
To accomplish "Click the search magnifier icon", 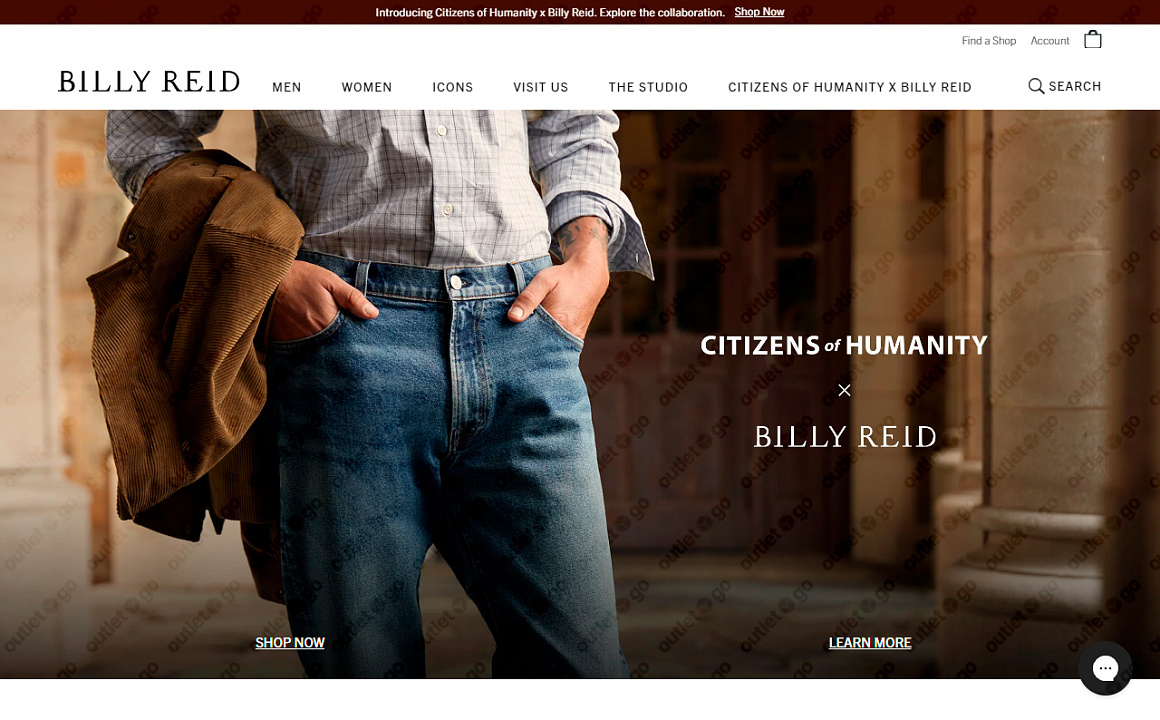I will pyautogui.click(x=1036, y=87).
